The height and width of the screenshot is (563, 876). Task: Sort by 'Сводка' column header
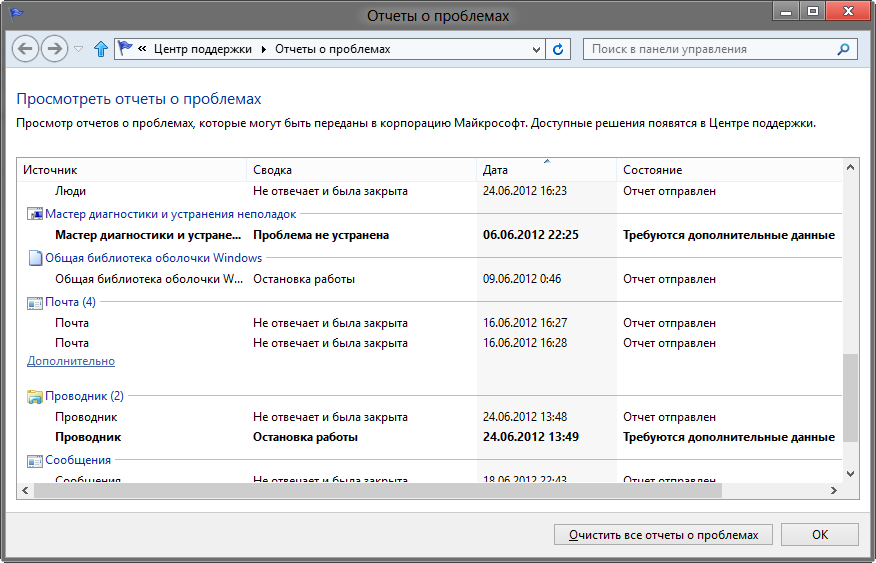[x=361, y=170]
